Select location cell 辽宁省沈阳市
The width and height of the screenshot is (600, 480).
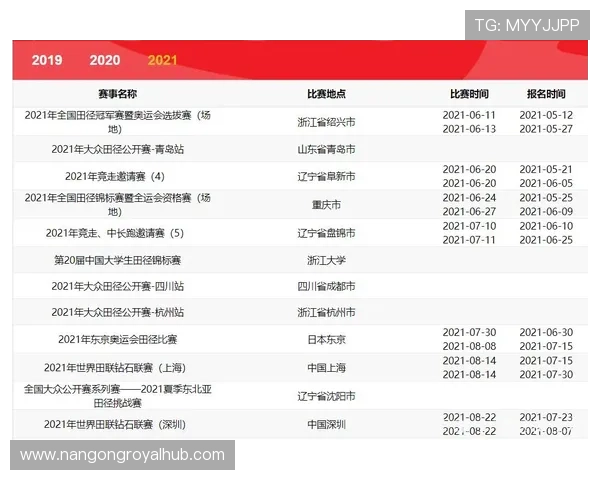(326, 396)
